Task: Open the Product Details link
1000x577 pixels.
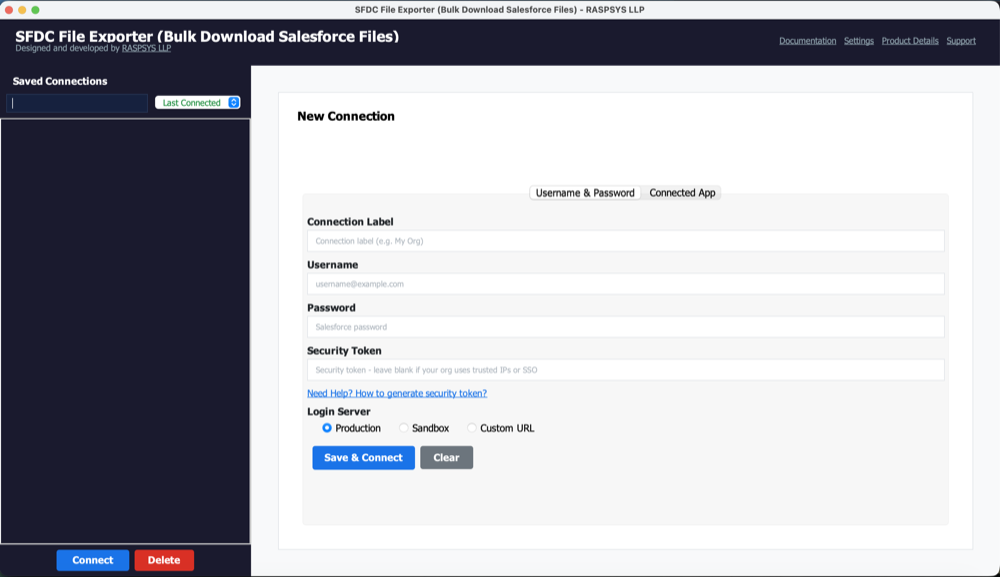Action: point(910,41)
